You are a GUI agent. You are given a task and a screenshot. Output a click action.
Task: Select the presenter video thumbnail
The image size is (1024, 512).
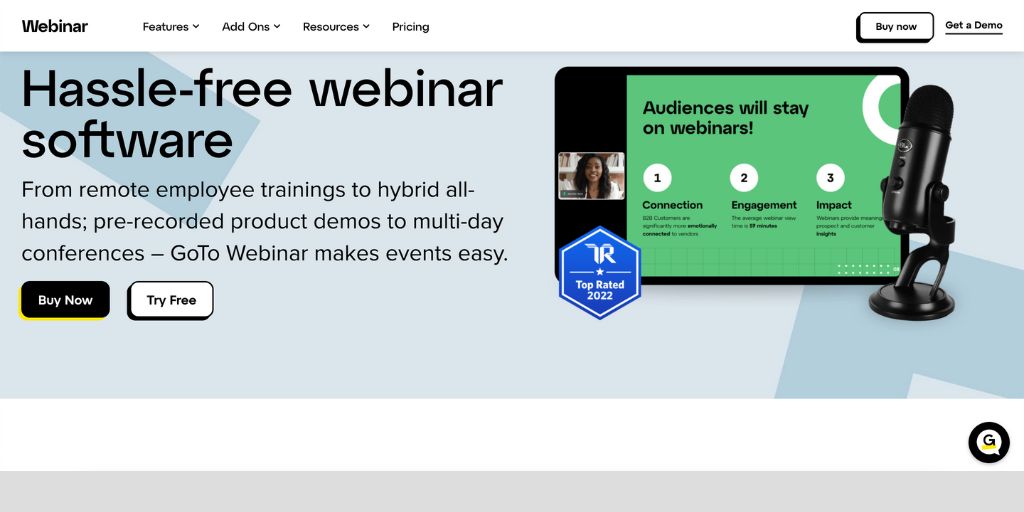pyautogui.click(x=591, y=176)
